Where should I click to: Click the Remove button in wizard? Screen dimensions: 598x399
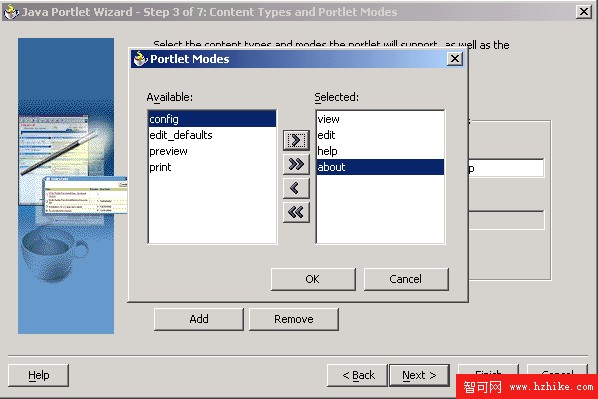coord(294,319)
